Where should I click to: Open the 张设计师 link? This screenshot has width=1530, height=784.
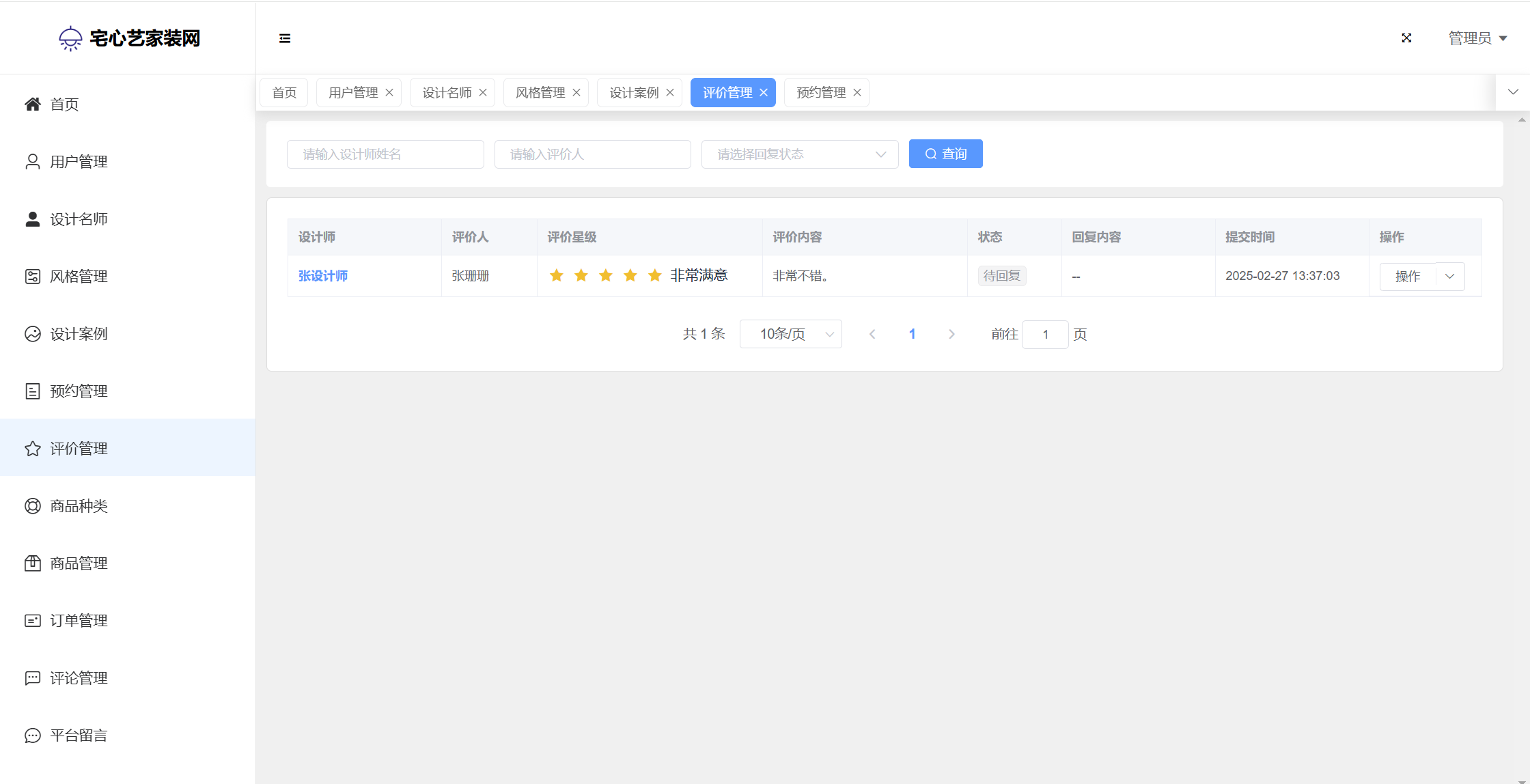[x=323, y=276]
